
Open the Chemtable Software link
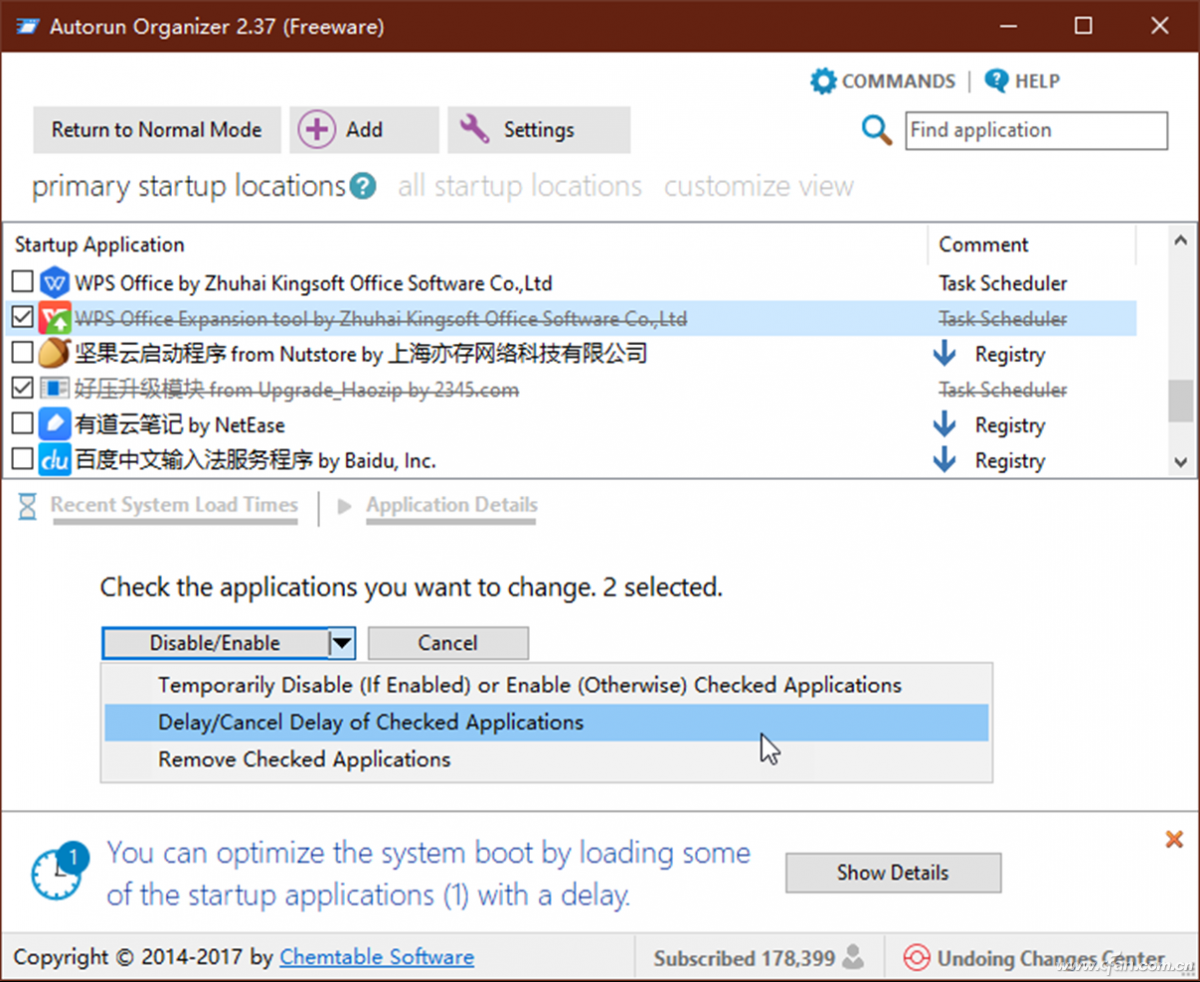377,958
